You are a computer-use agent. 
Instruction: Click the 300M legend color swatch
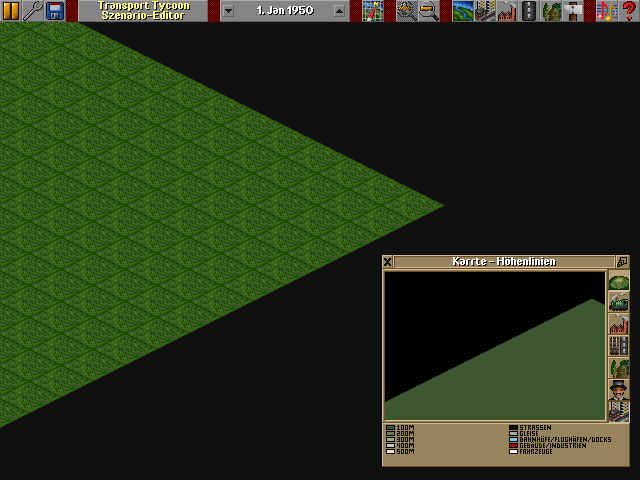coord(390,440)
